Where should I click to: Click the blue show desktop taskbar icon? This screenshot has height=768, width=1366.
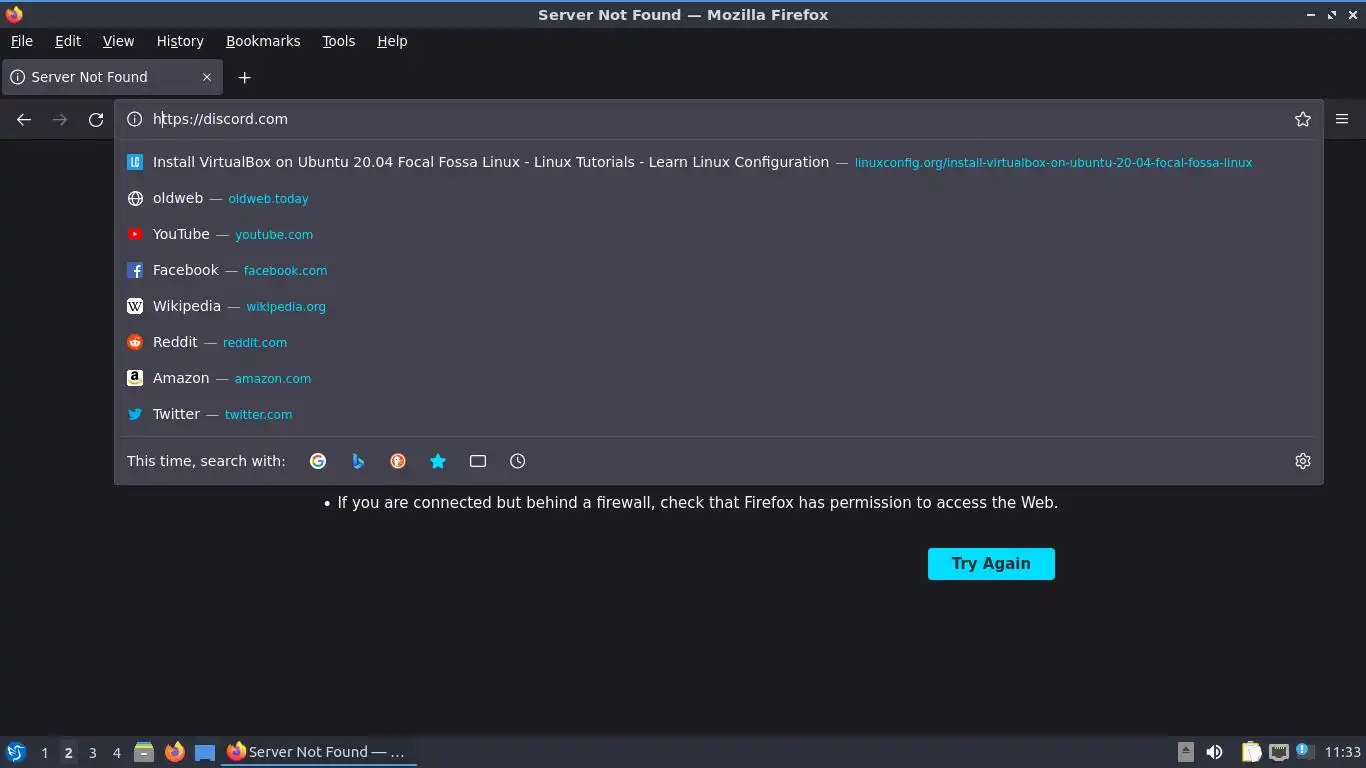click(205, 752)
